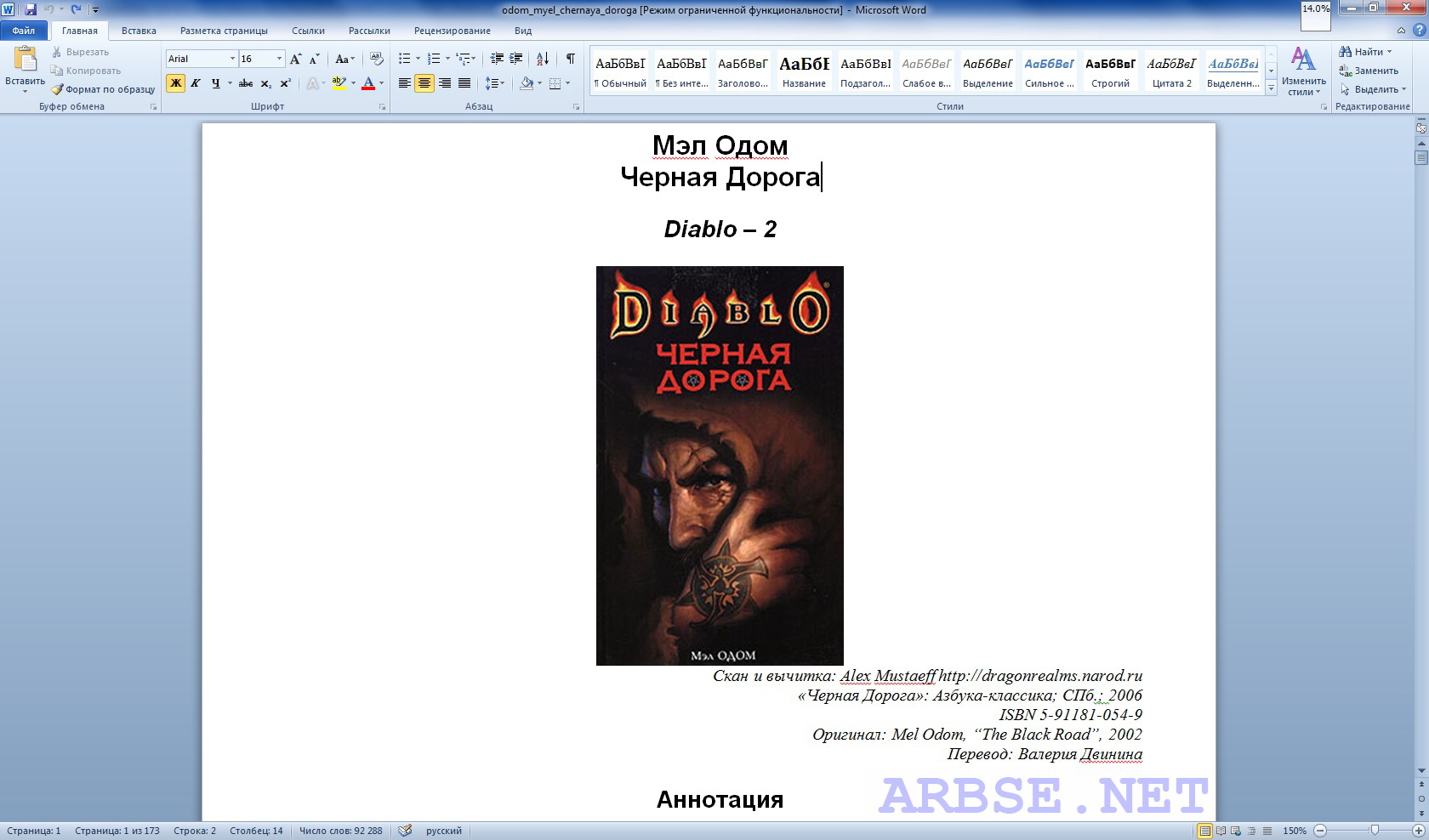Viewport: 1429px width, 840px height.
Task: Switch to Ссылки tab
Action: (x=308, y=31)
